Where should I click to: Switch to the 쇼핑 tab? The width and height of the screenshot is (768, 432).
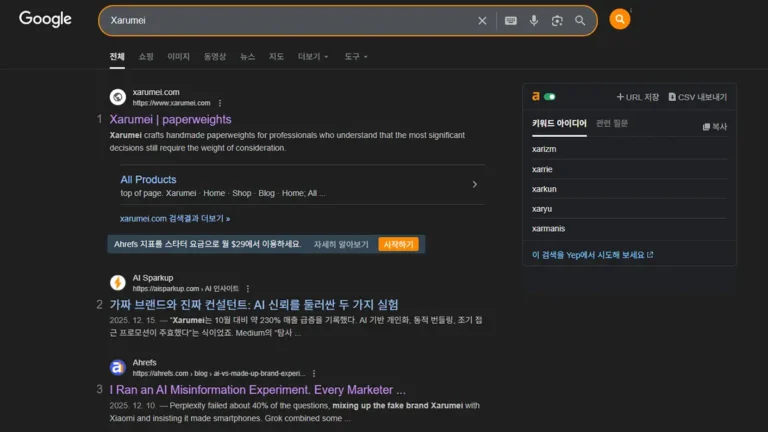point(146,57)
